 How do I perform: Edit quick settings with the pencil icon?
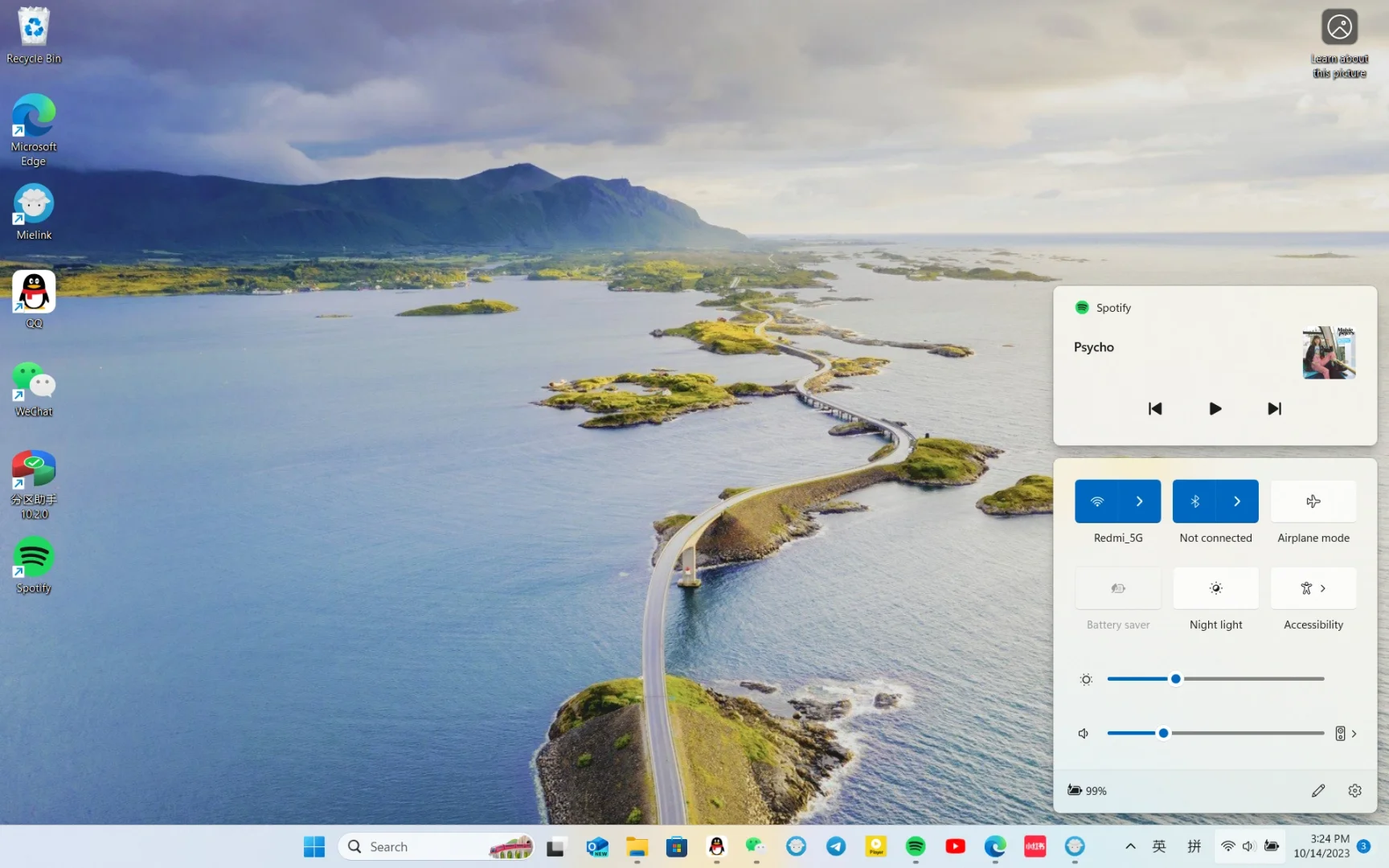1318,791
